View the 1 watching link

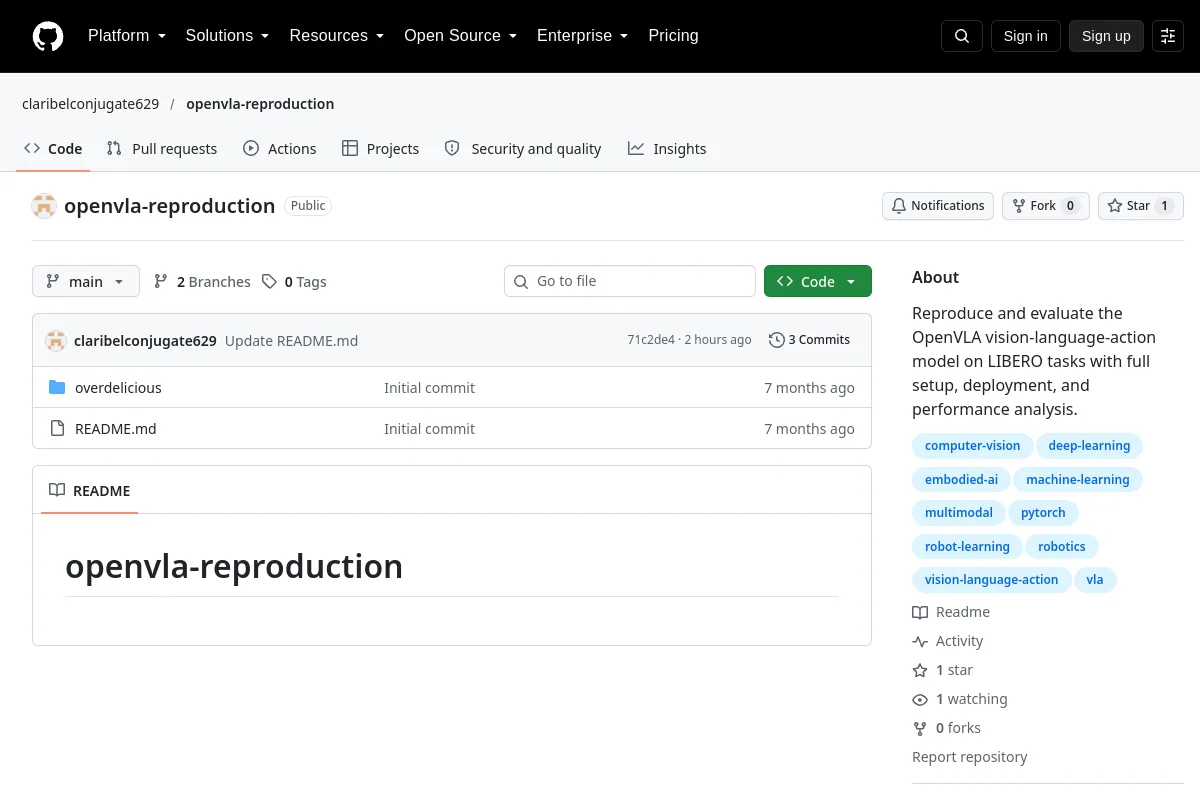click(960, 699)
